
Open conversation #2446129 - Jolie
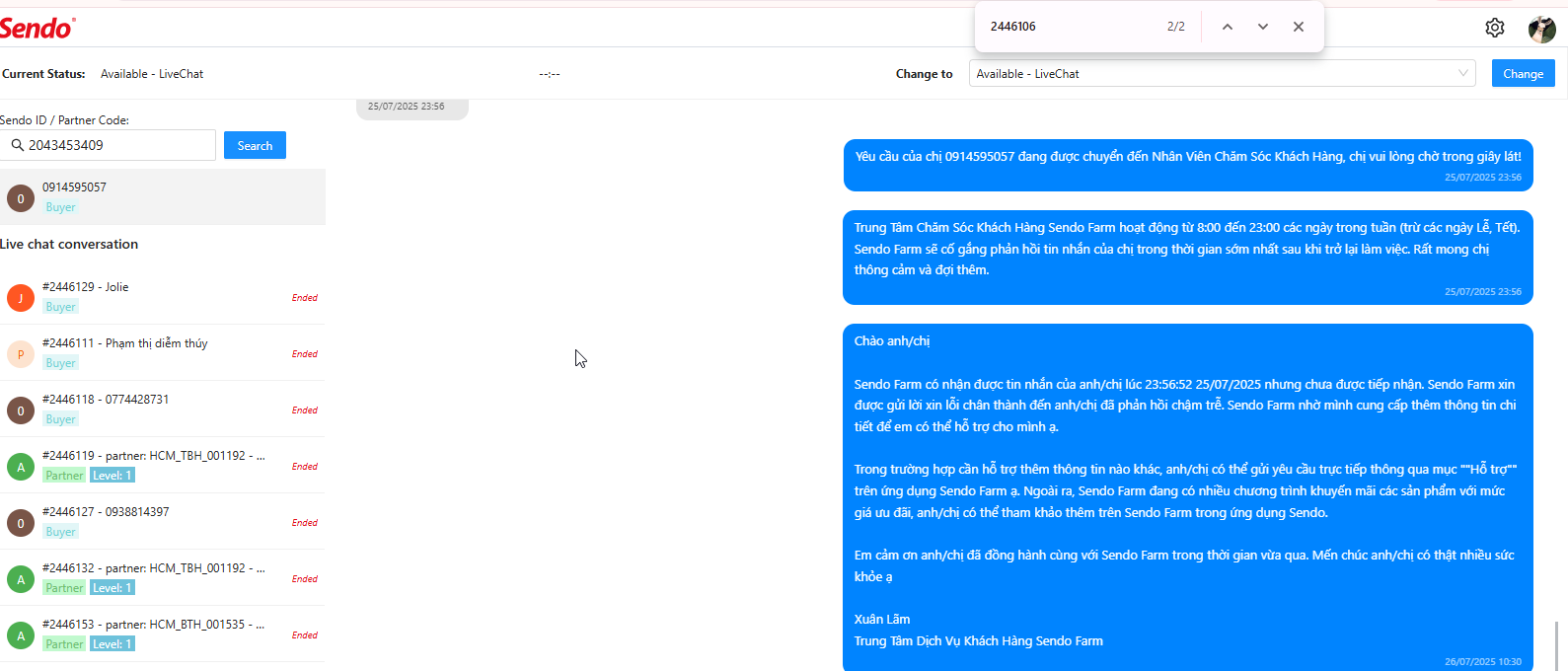163,297
